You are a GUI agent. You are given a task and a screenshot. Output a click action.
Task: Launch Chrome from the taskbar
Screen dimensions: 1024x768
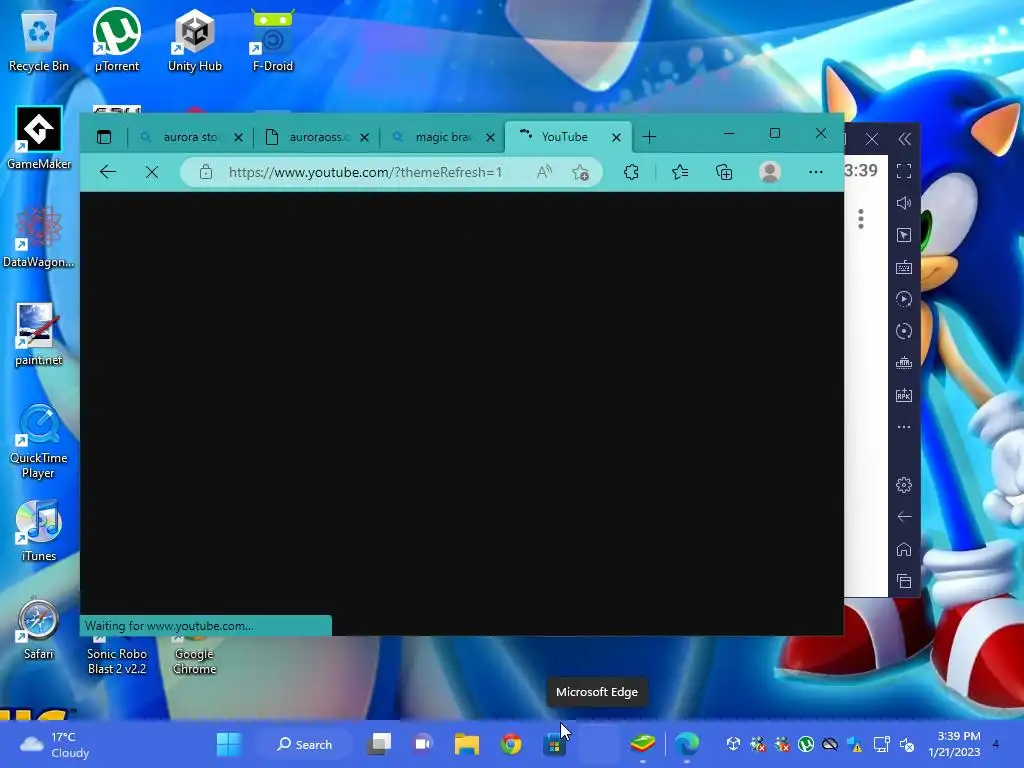tap(511, 744)
